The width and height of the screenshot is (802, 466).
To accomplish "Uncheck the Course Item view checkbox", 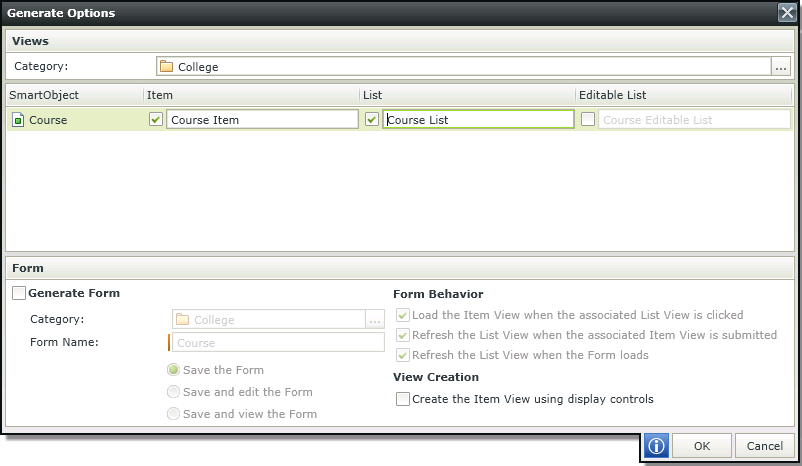I will [x=156, y=119].
